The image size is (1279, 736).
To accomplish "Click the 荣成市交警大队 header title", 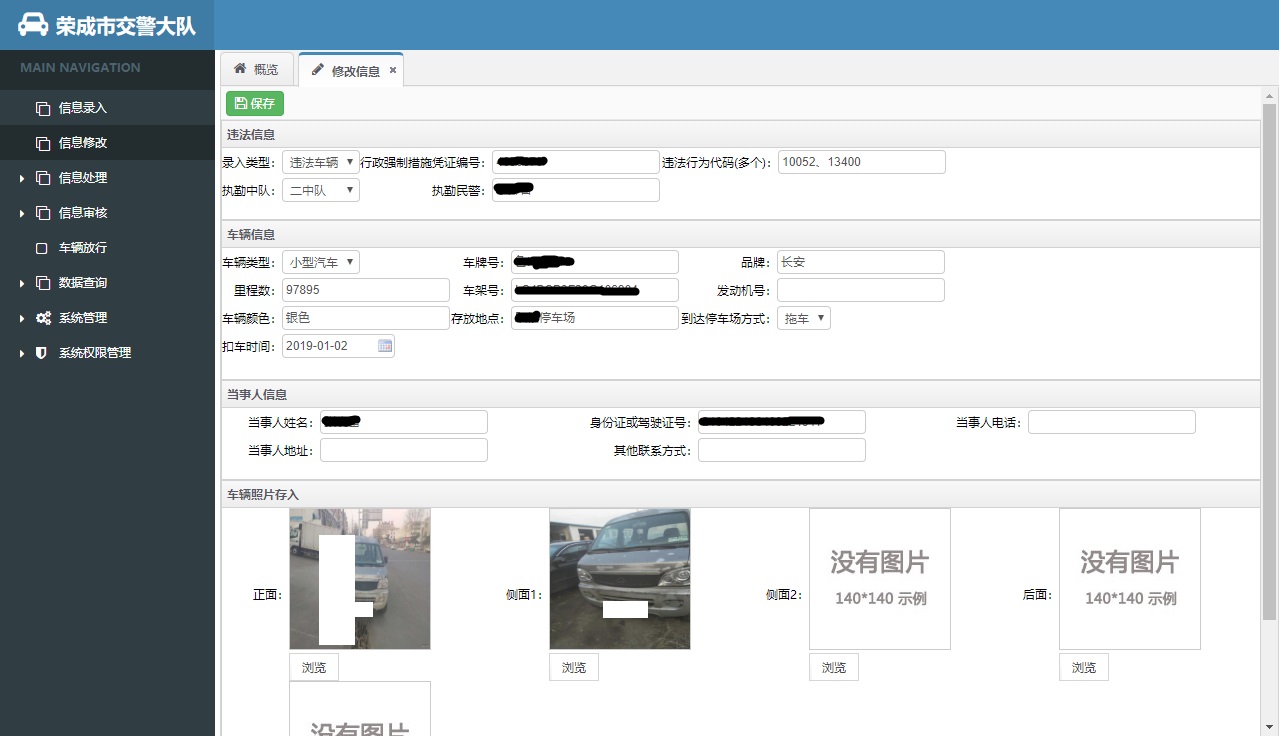I will point(126,26).
